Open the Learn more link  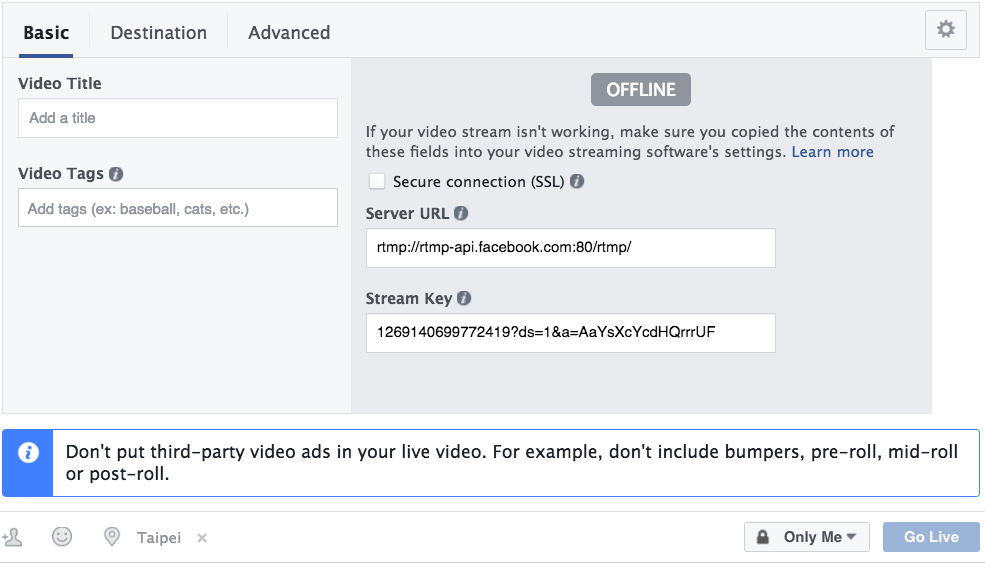[832, 152]
